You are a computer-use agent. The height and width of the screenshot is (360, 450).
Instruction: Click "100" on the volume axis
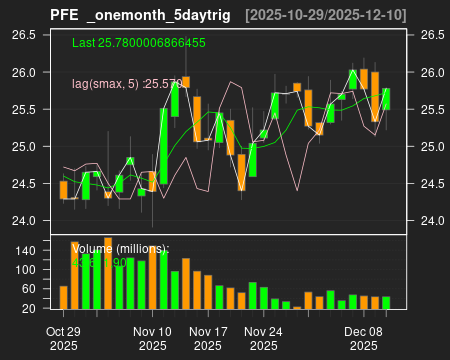[x=25, y=270]
